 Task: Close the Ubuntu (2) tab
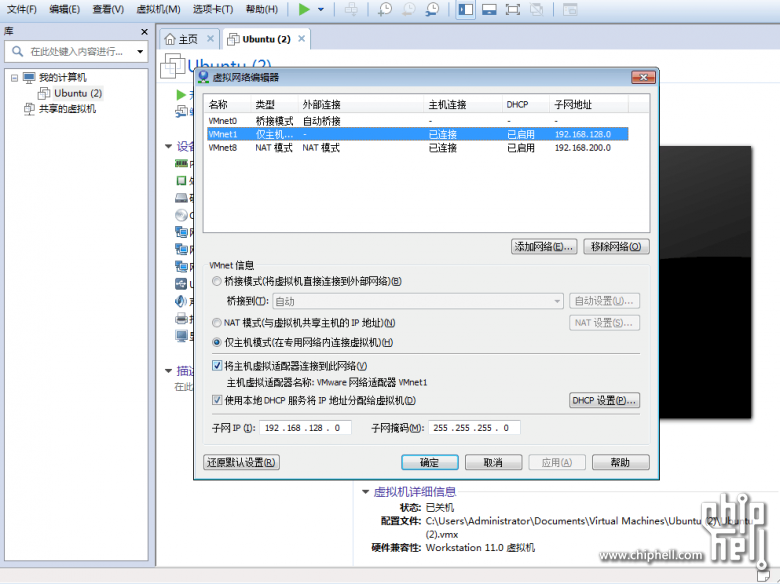[301, 39]
